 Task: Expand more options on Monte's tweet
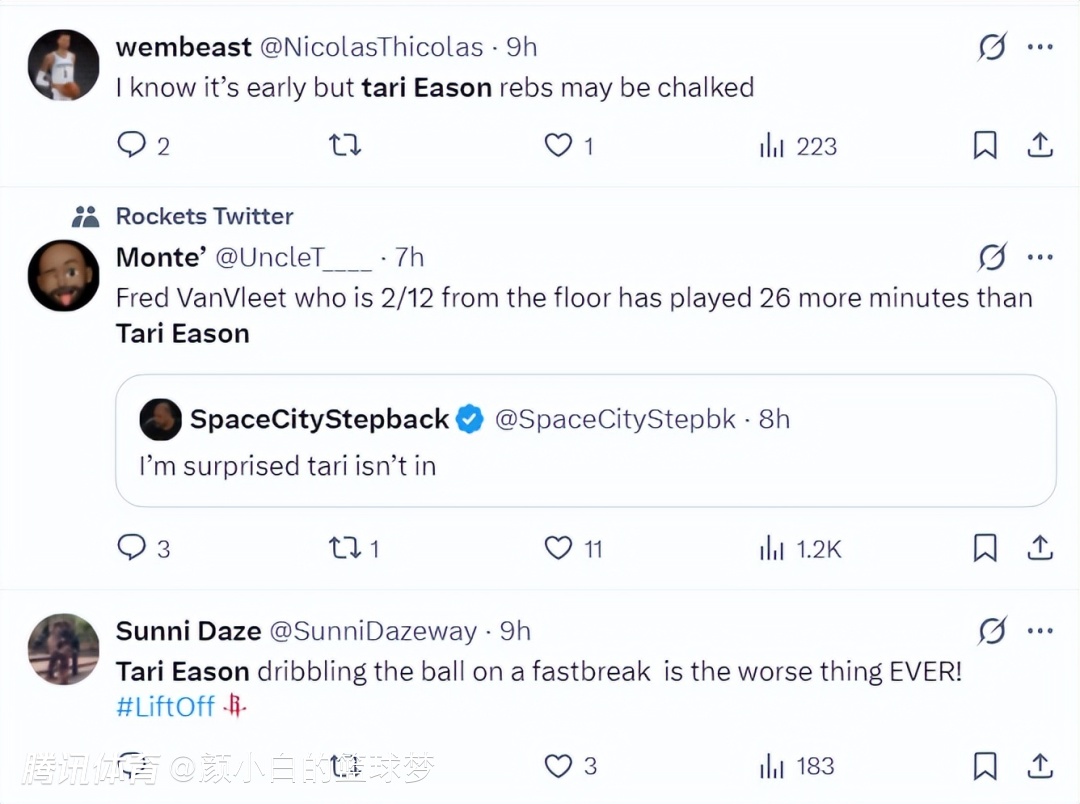pyautogui.click(x=1040, y=258)
